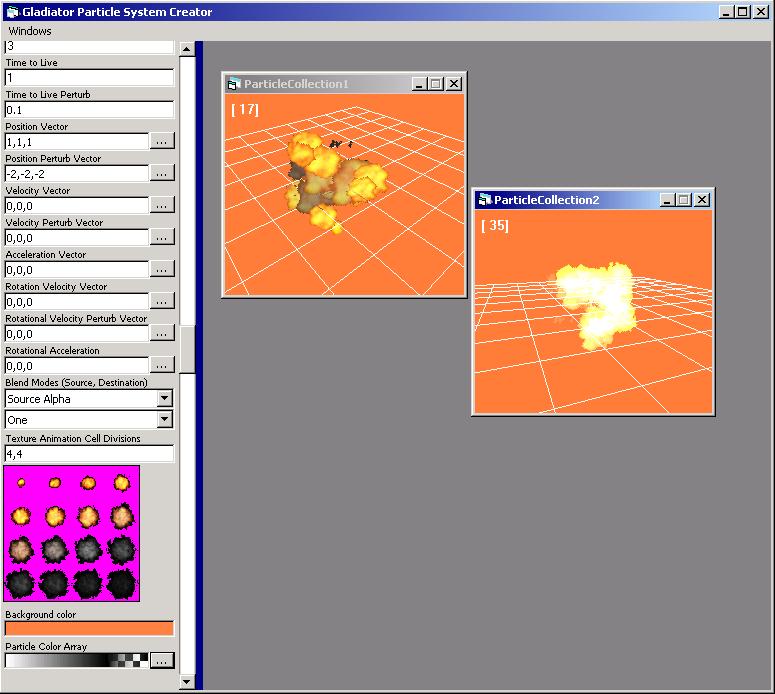The image size is (775, 694).
Task: Click the Velocity Perturb Vector field
Action: (77, 238)
